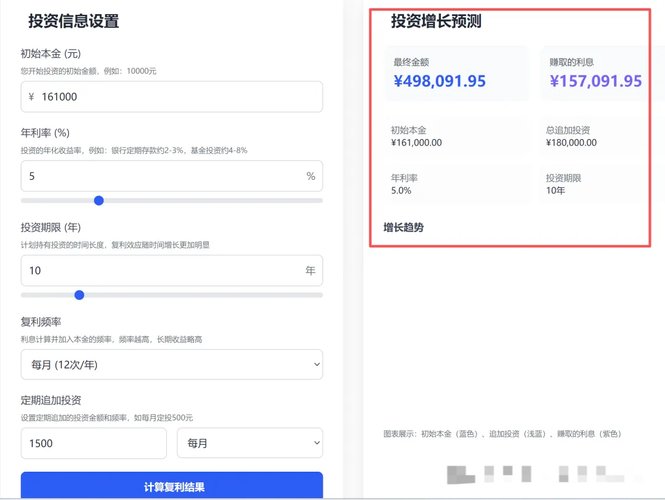665x500 pixels.
Task: Click the 投资信息设置 title
Action: point(74,21)
